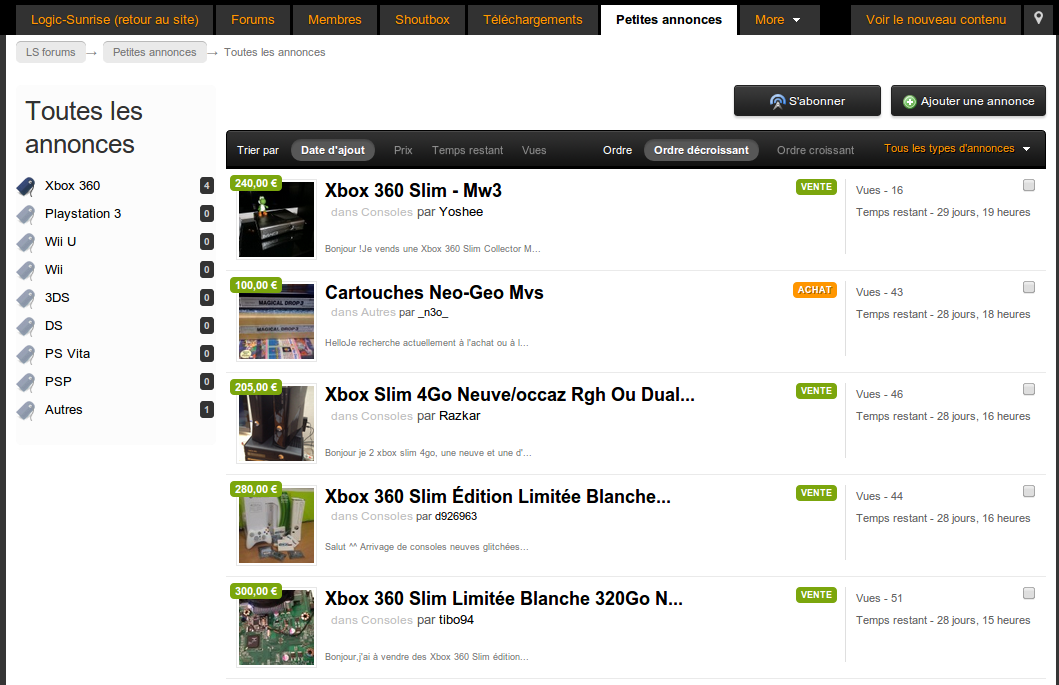The width and height of the screenshot is (1059, 685).
Task: Open listing title Xbox 360 Slim - Mw3
Action: coord(413,191)
